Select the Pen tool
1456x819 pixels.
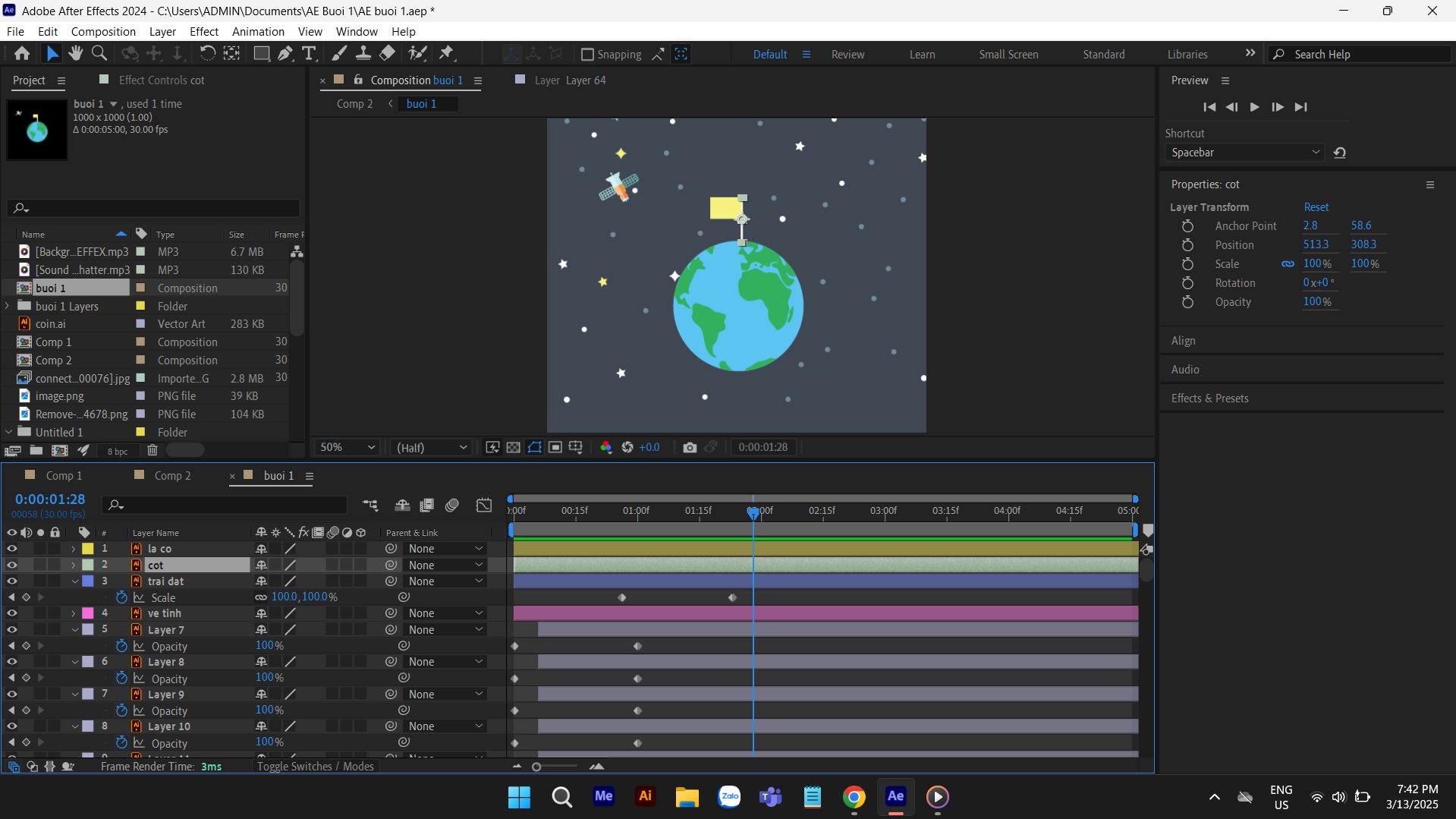pyautogui.click(x=285, y=53)
